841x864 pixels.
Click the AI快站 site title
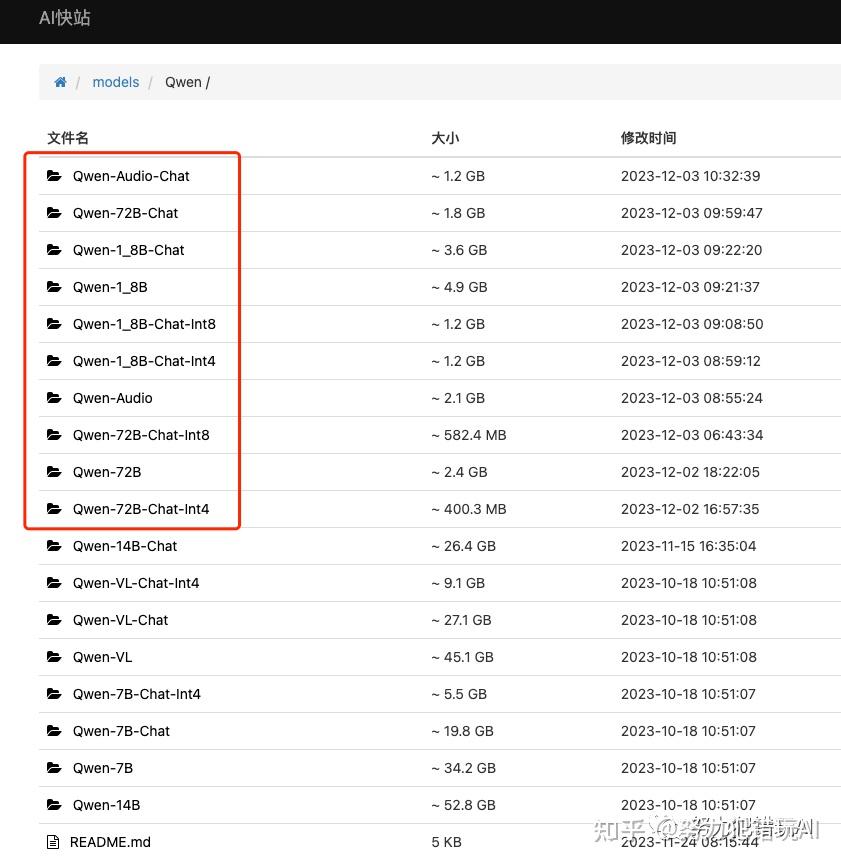(64, 18)
